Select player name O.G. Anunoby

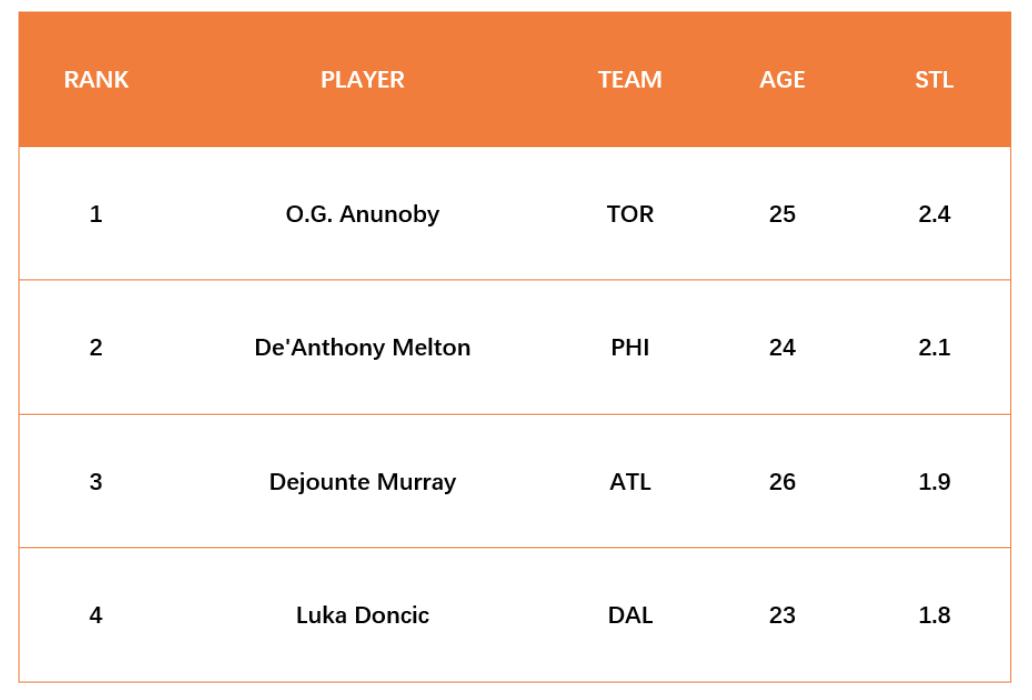point(362,214)
